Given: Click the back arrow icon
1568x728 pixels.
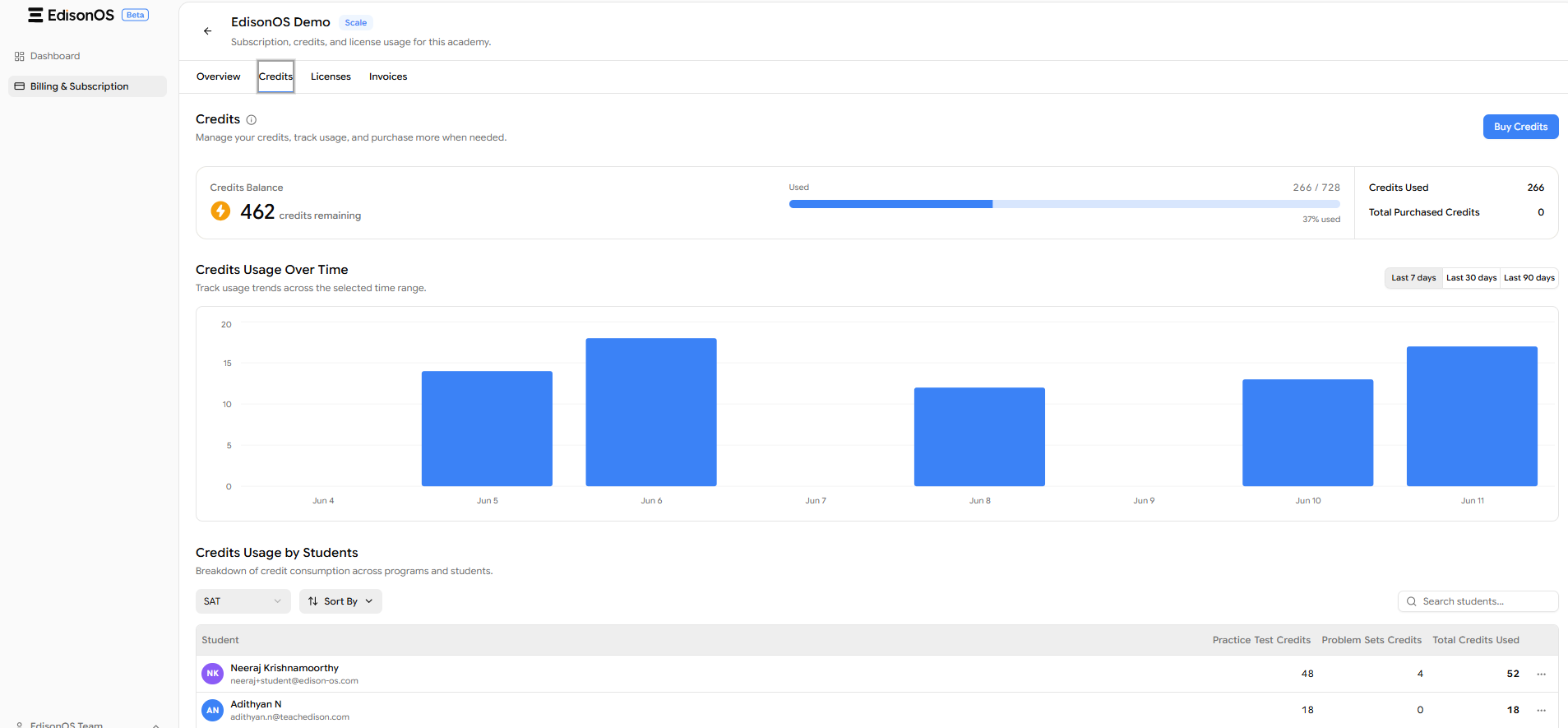Looking at the screenshot, I should pos(207,31).
